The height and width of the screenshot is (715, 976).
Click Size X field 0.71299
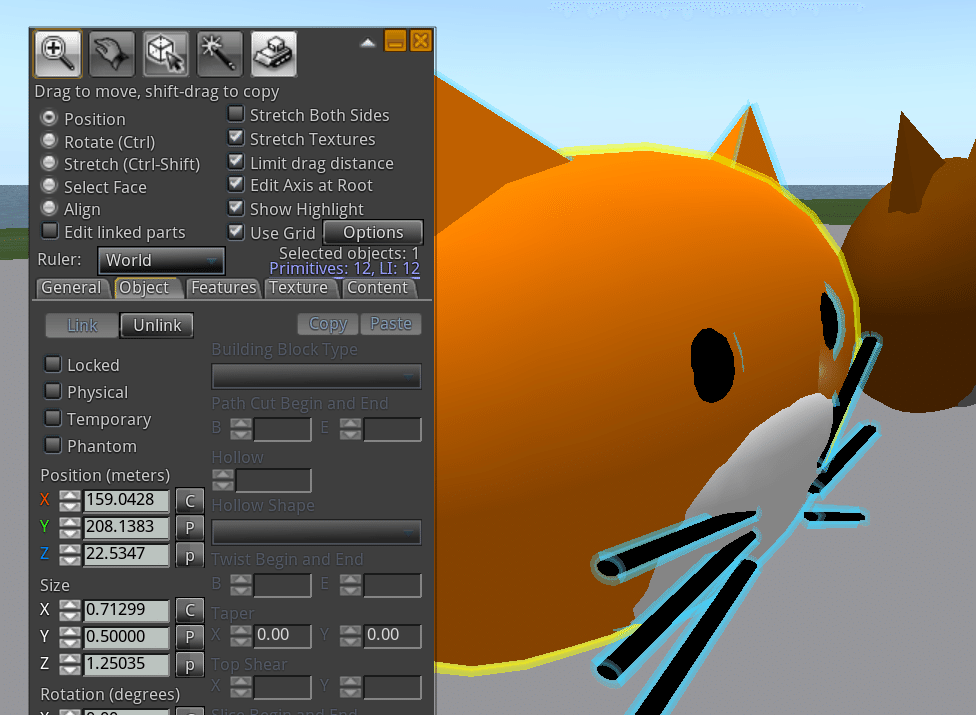[126, 610]
